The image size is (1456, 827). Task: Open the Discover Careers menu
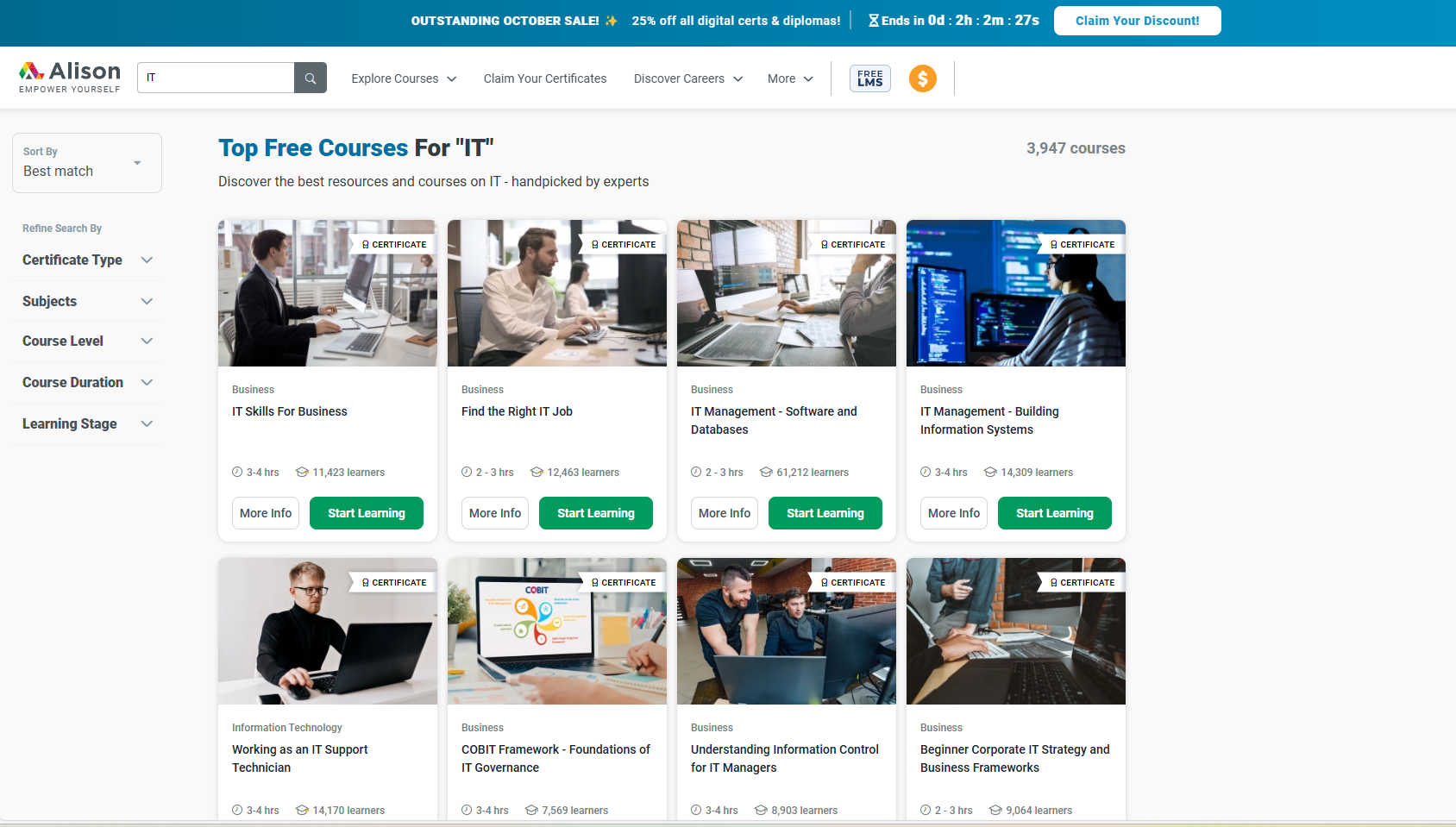click(x=688, y=78)
